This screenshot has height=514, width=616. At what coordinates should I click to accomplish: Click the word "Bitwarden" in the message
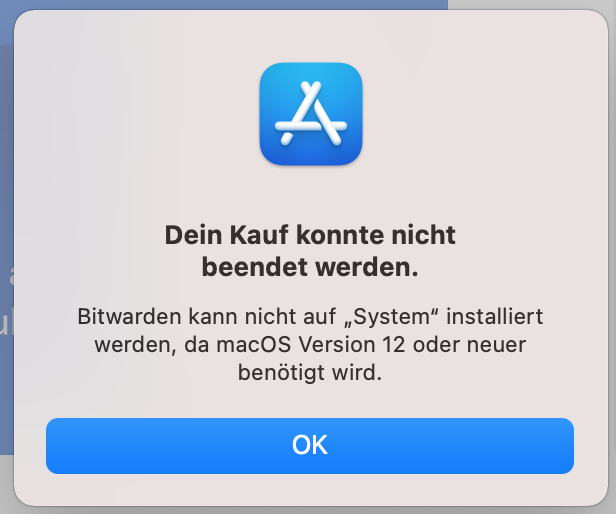[129, 316]
